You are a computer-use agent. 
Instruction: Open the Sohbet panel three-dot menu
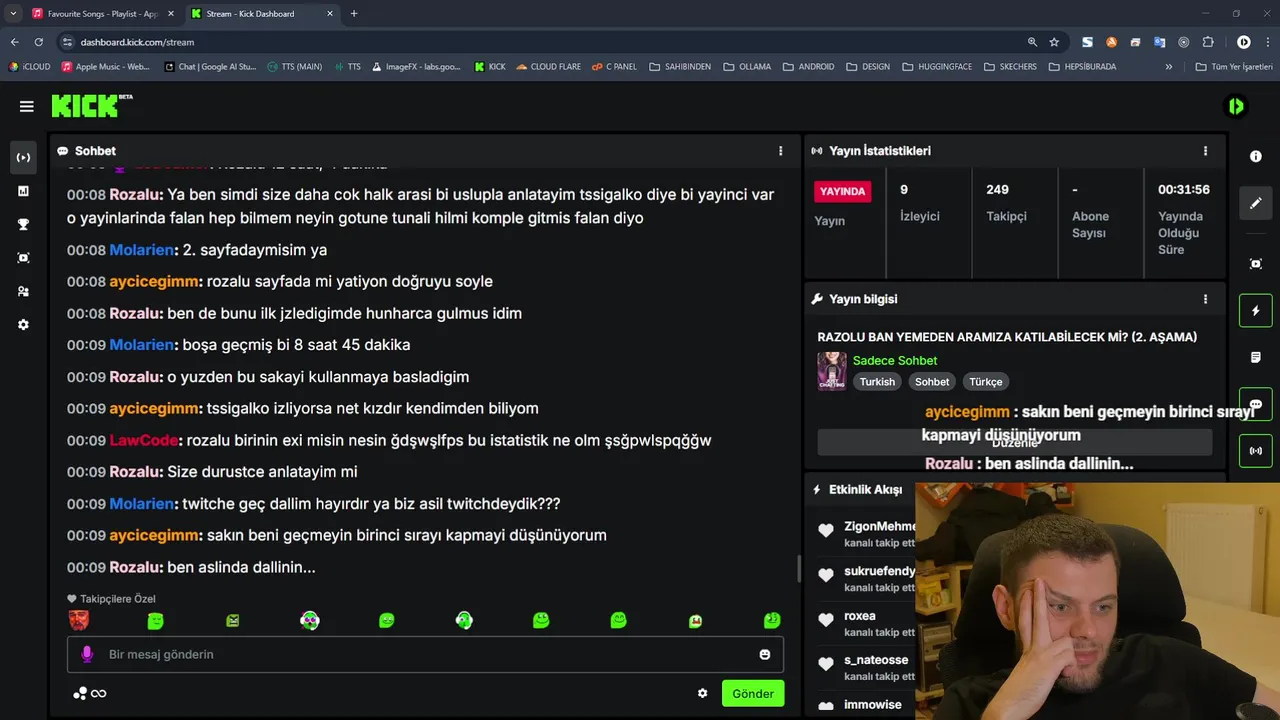coord(781,151)
